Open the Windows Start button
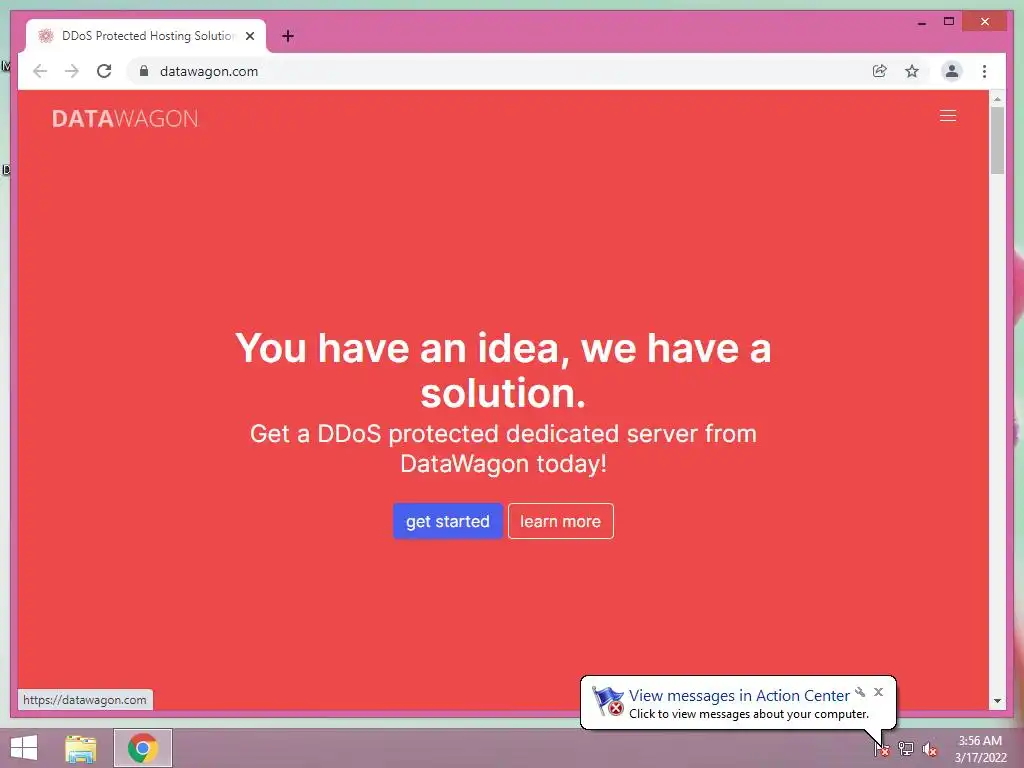The image size is (1024, 768). coord(24,748)
